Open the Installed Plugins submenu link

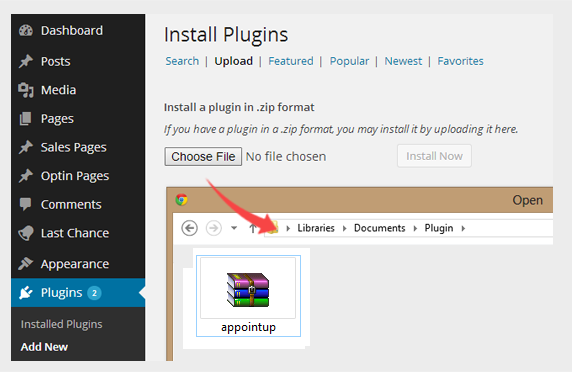tap(61, 324)
